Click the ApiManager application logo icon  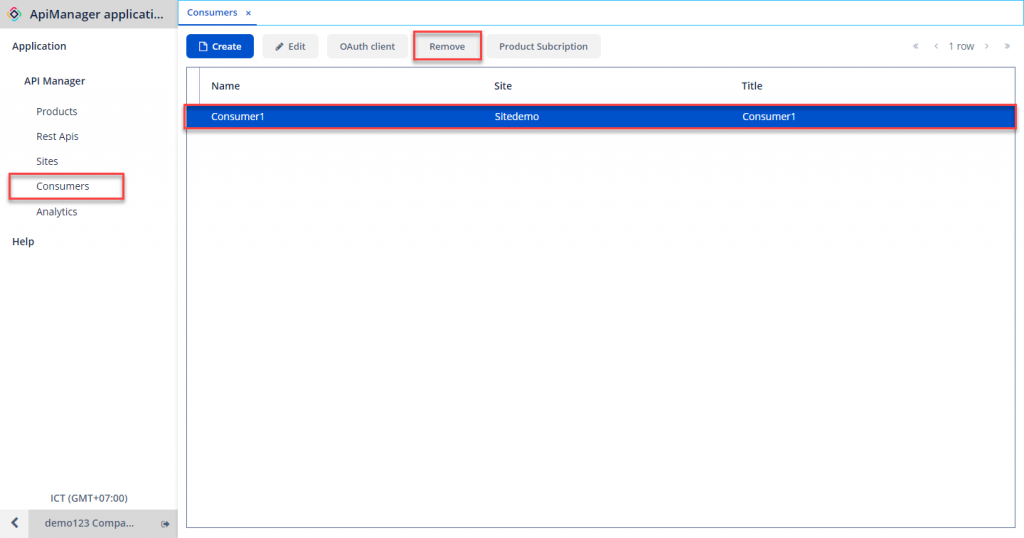[x=14, y=14]
